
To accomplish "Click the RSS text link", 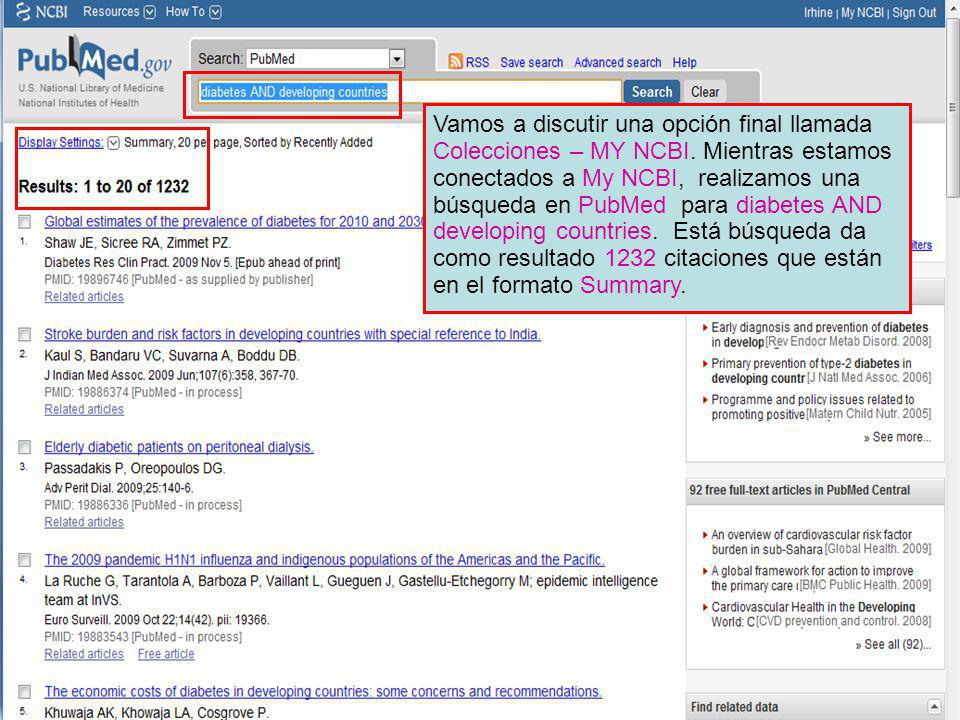I will [477, 62].
